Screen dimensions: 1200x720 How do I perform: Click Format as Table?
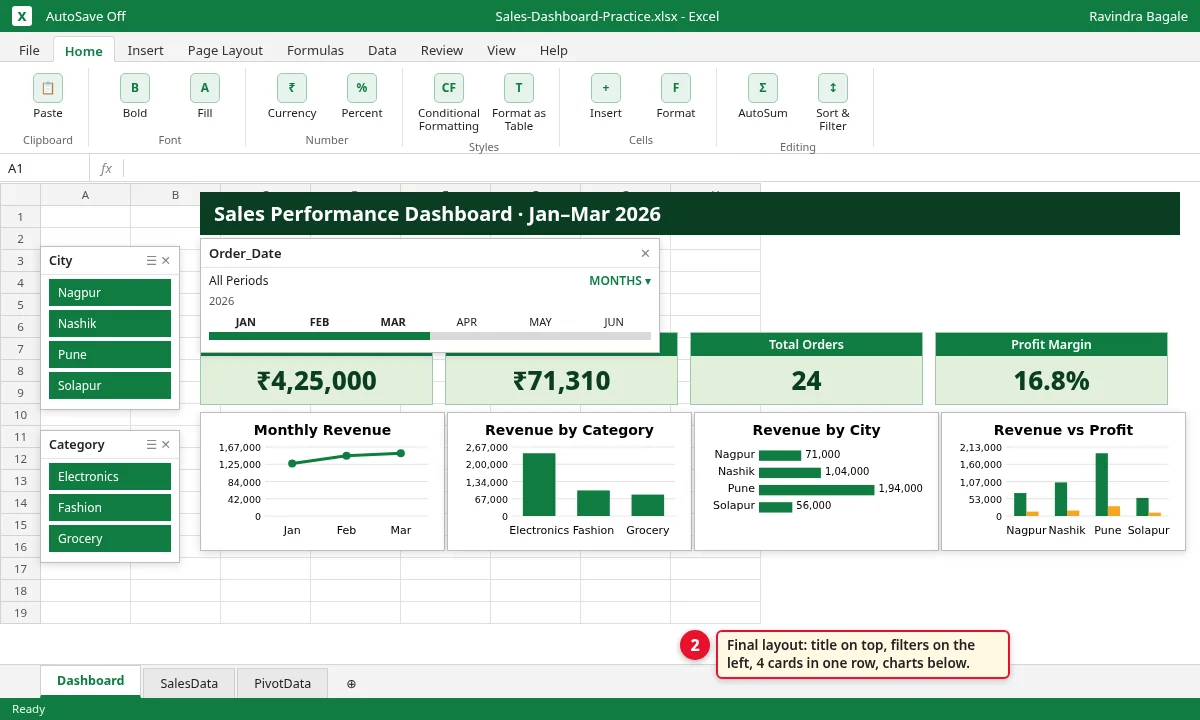coord(519,88)
